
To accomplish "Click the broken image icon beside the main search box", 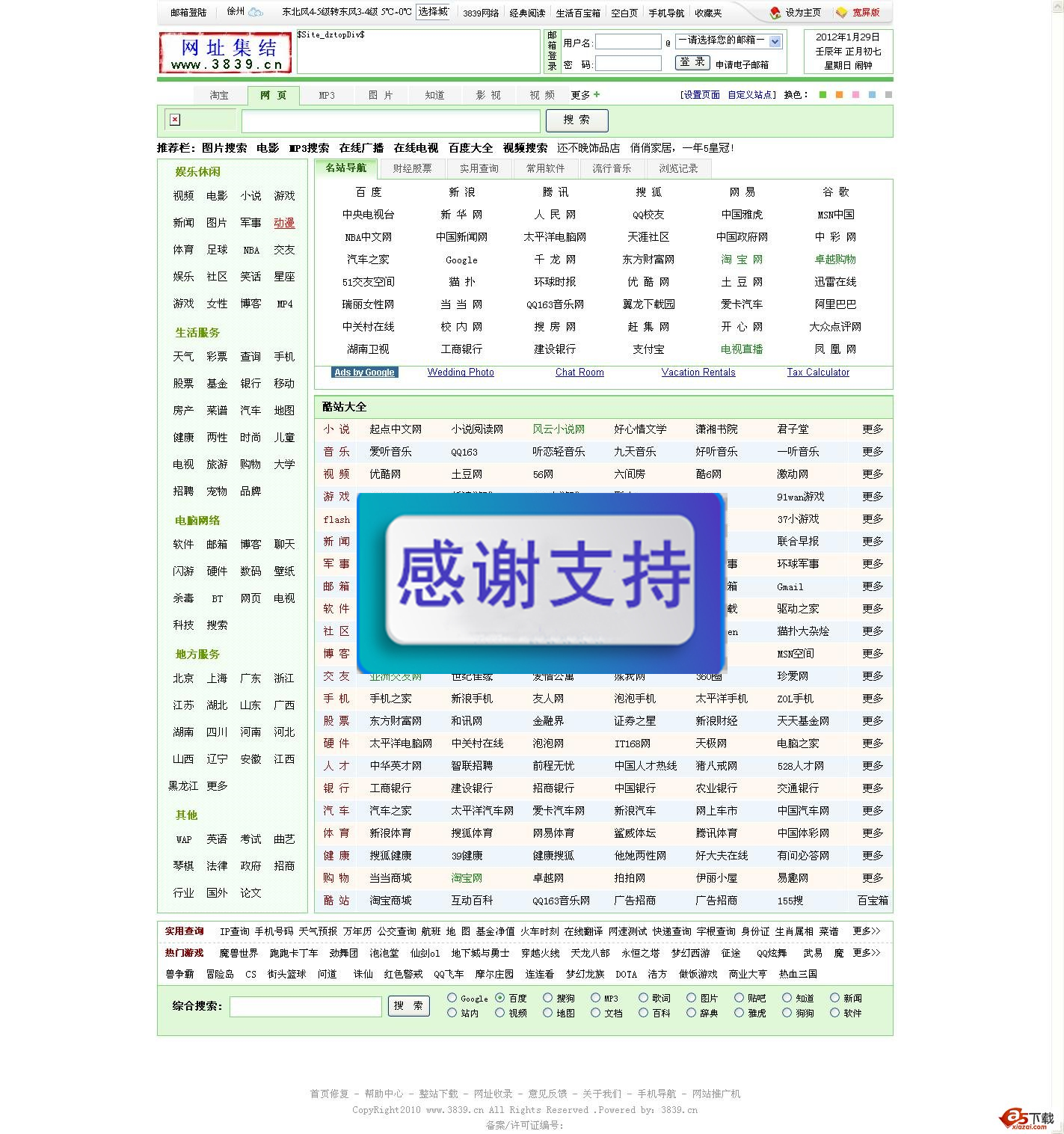I will click(175, 120).
